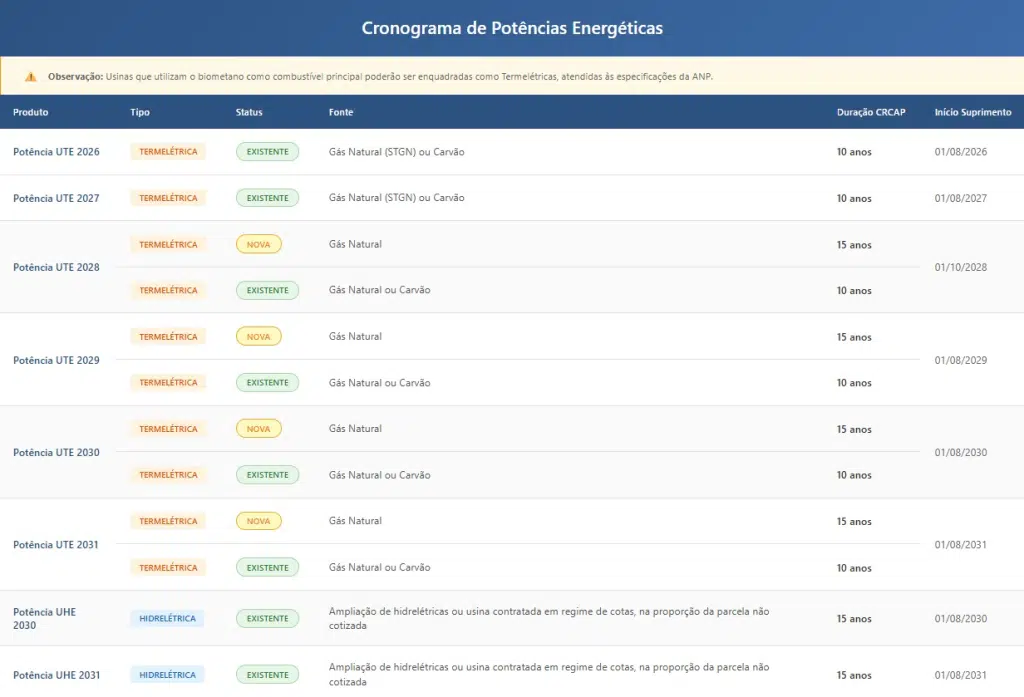Click the Início Suprimento column header
Viewport: 1024px width, 697px height.
click(972, 112)
